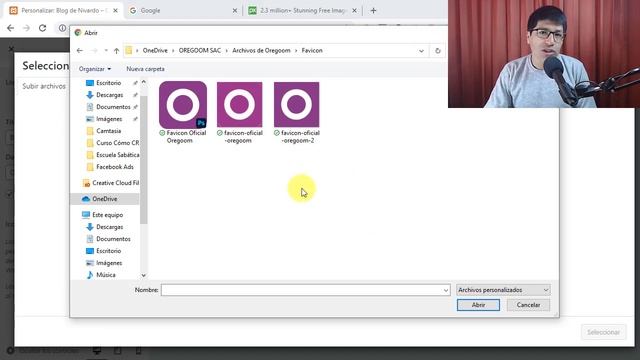
Task: Open Imágenes under Este equipo
Action: [x=109, y=263]
